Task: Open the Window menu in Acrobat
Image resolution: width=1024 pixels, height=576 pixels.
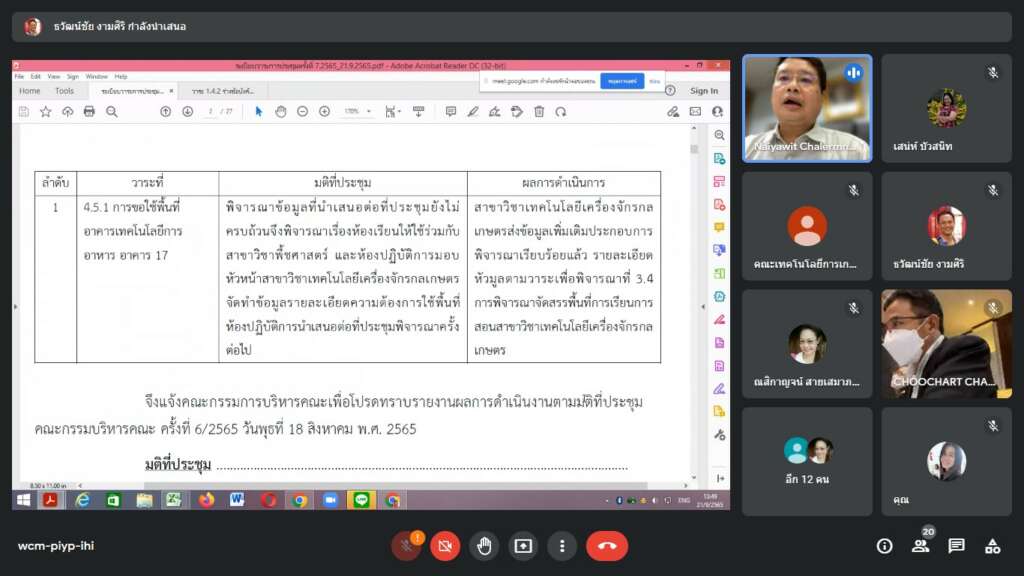Action: click(x=96, y=76)
